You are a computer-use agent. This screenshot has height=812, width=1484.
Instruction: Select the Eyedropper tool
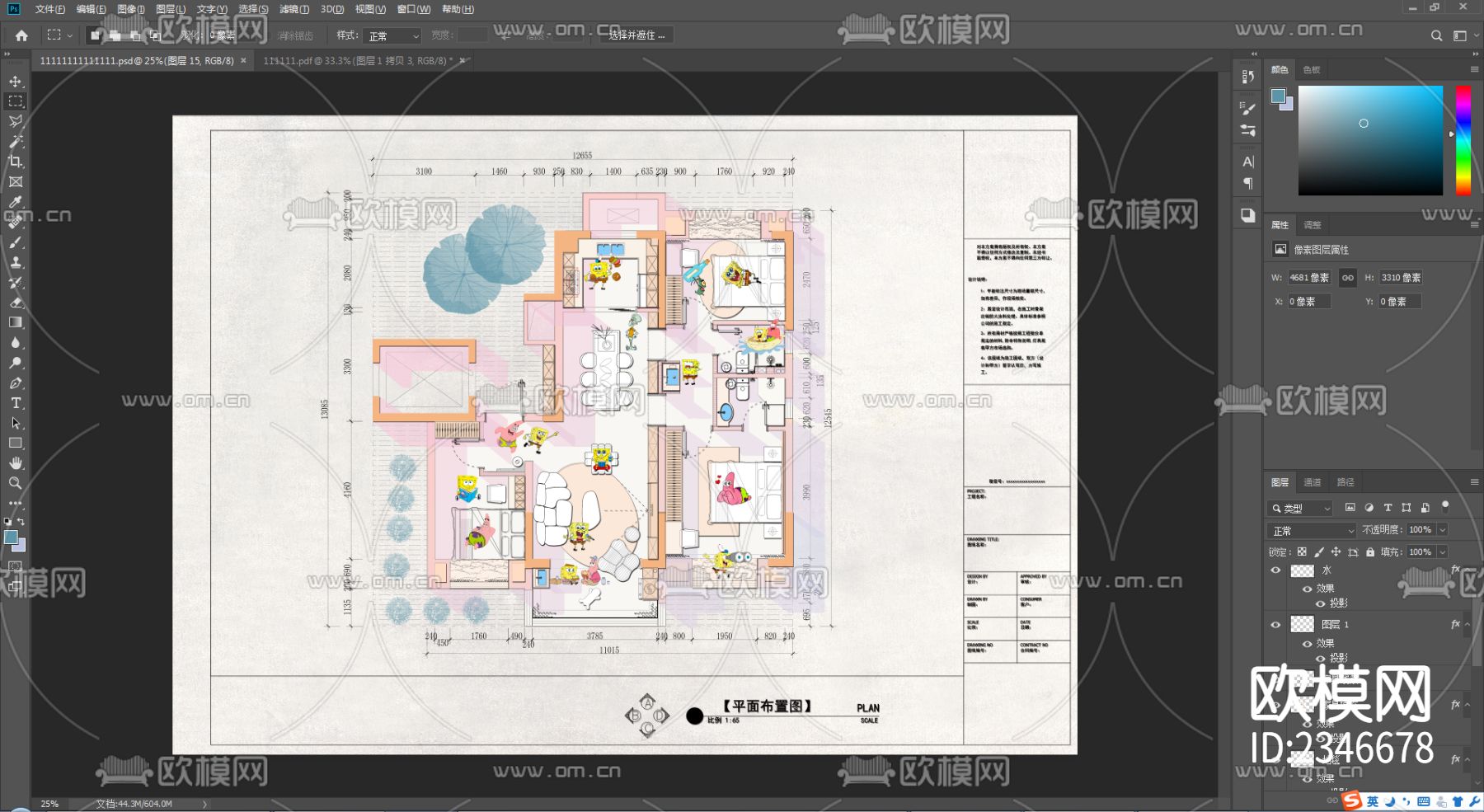coord(16,202)
